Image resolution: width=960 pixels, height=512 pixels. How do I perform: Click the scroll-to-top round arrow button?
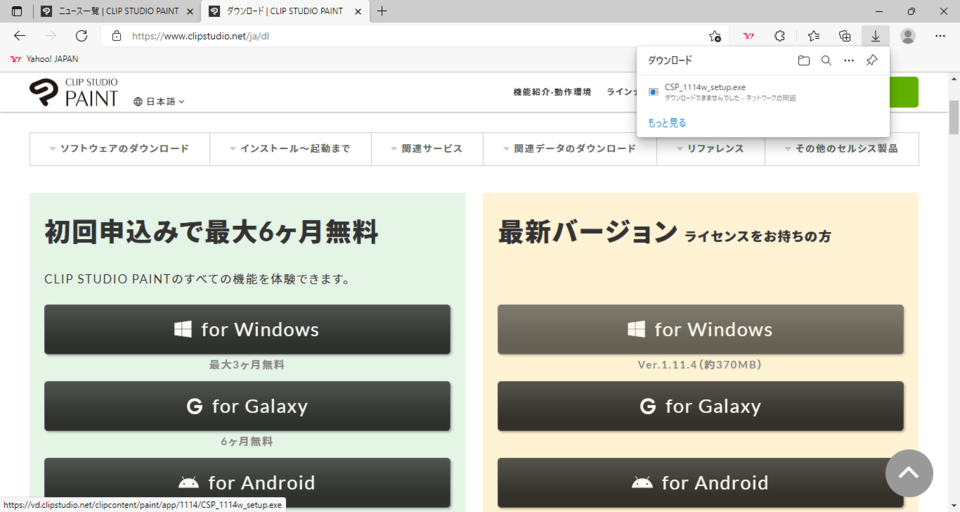click(909, 473)
